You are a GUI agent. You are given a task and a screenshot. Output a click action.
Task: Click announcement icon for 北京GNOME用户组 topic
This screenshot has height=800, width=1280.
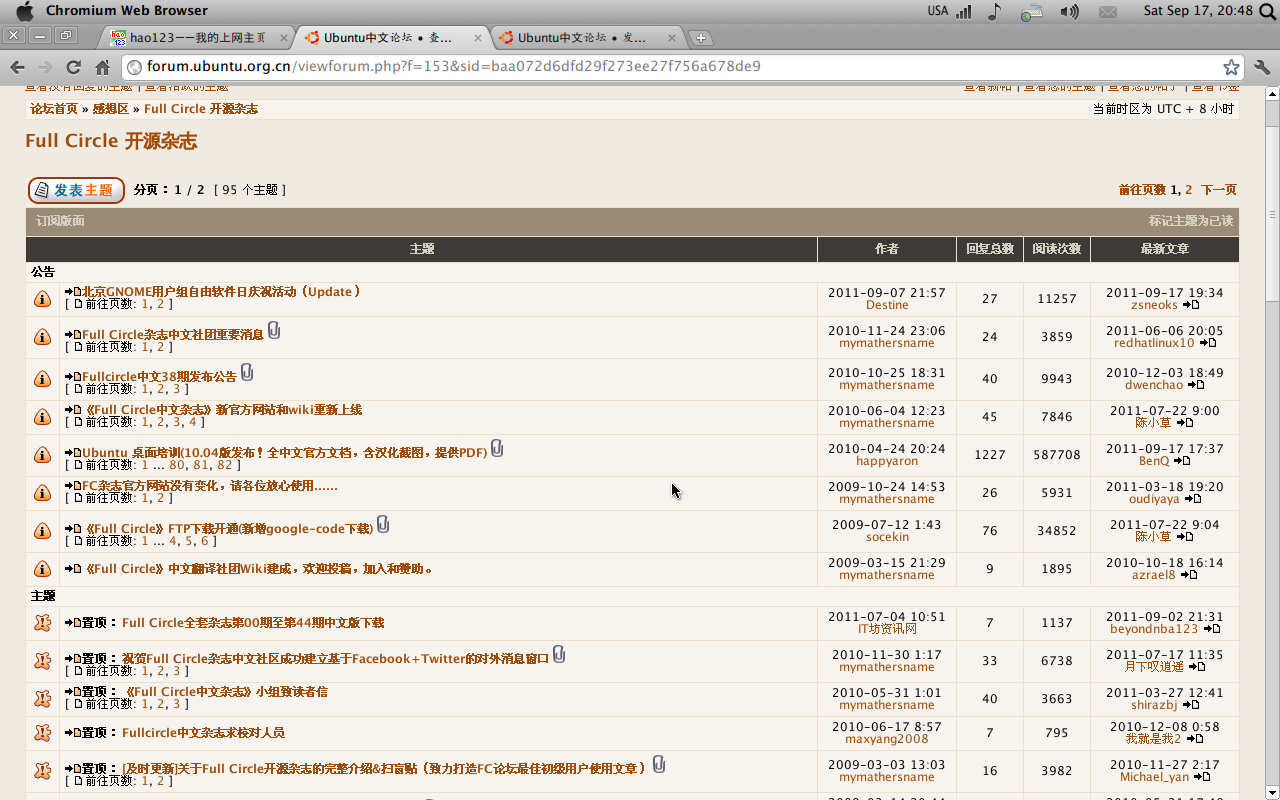[43, 299]
